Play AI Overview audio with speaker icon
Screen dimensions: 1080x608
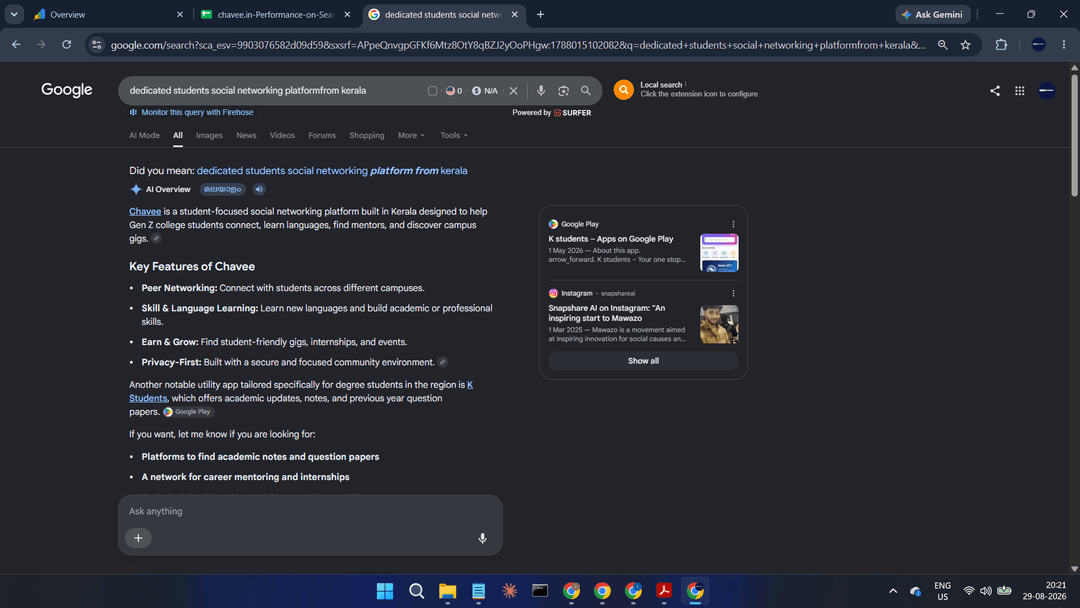[259, 189]
